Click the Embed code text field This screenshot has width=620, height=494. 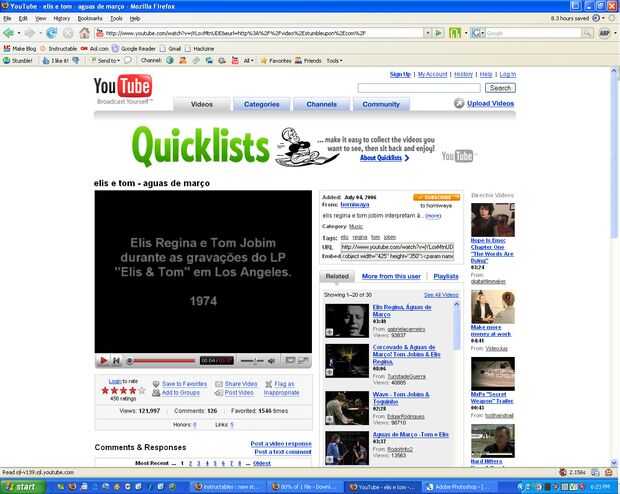pyautogui.click(x=397, y=256)
